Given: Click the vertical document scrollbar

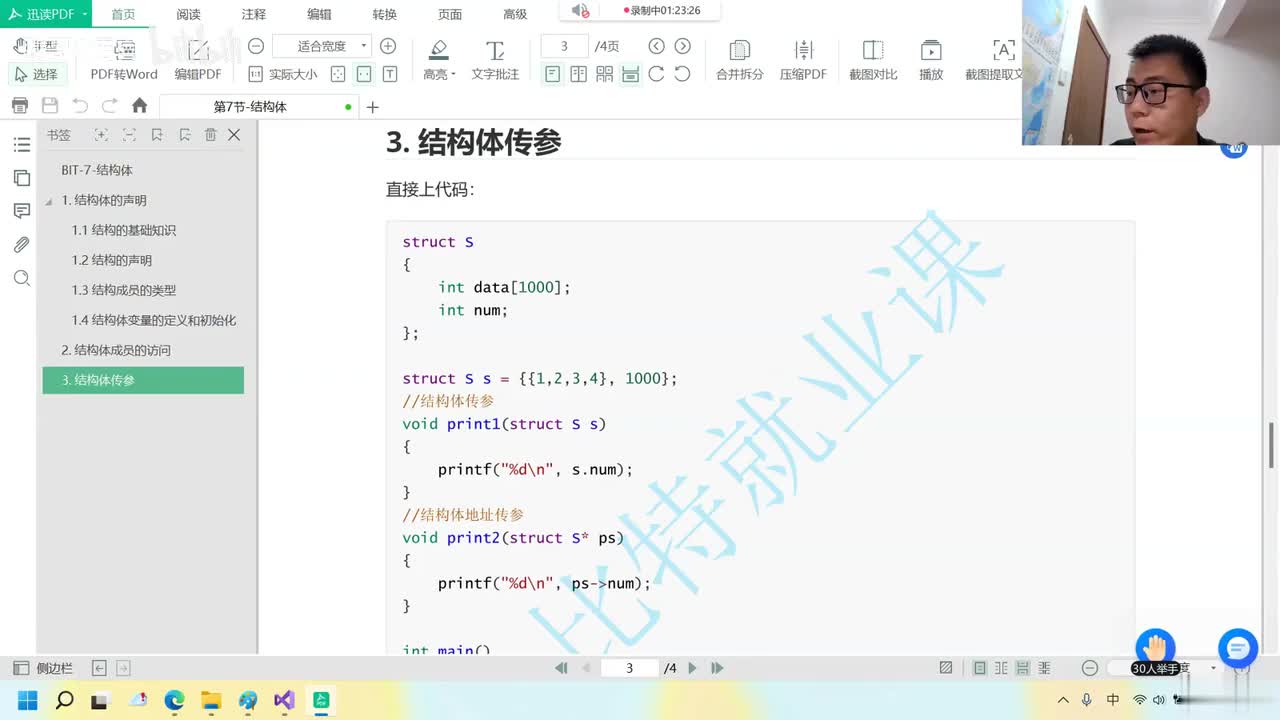Looking at the screenshot, I should pos(1272,443).
